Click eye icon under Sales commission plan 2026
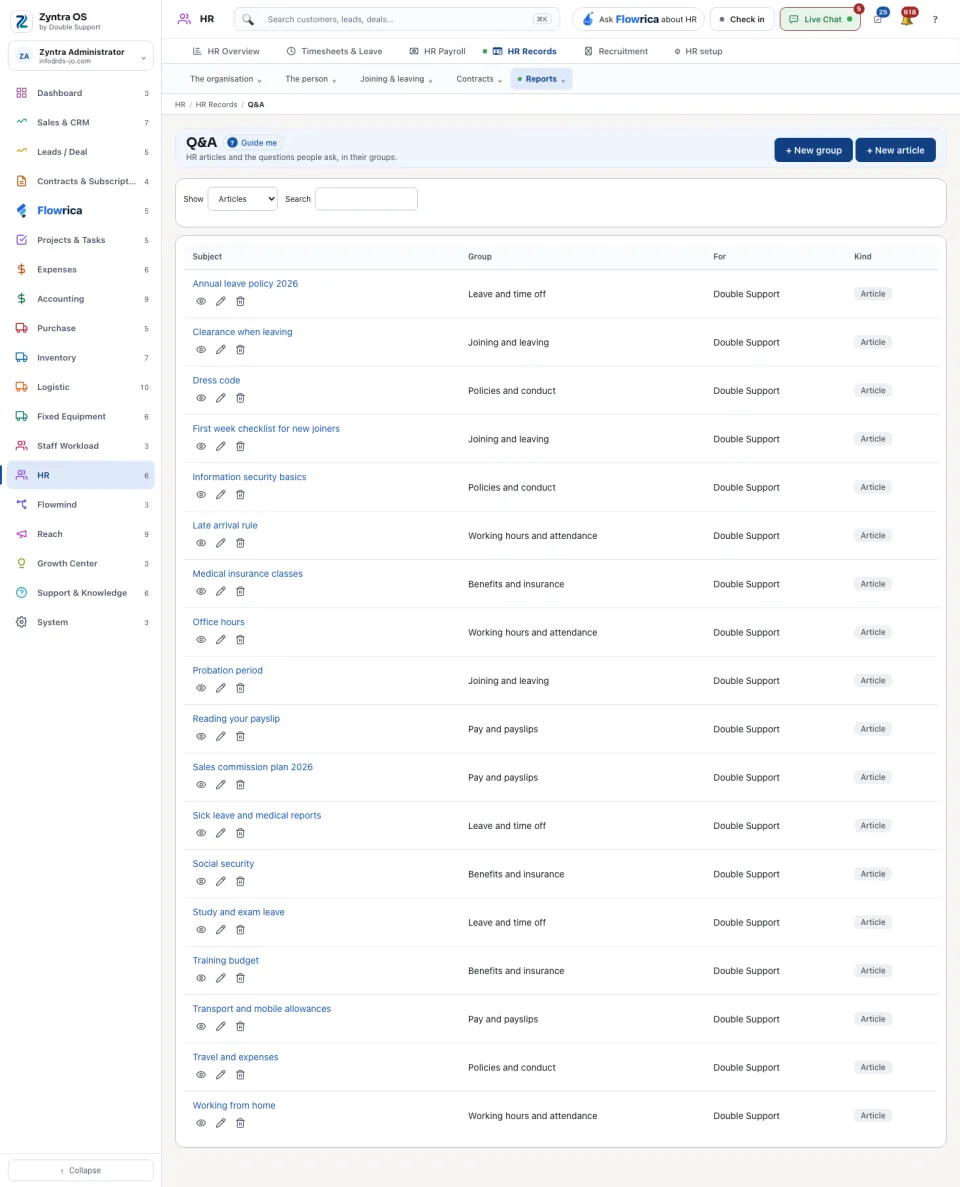 [201, 785]
